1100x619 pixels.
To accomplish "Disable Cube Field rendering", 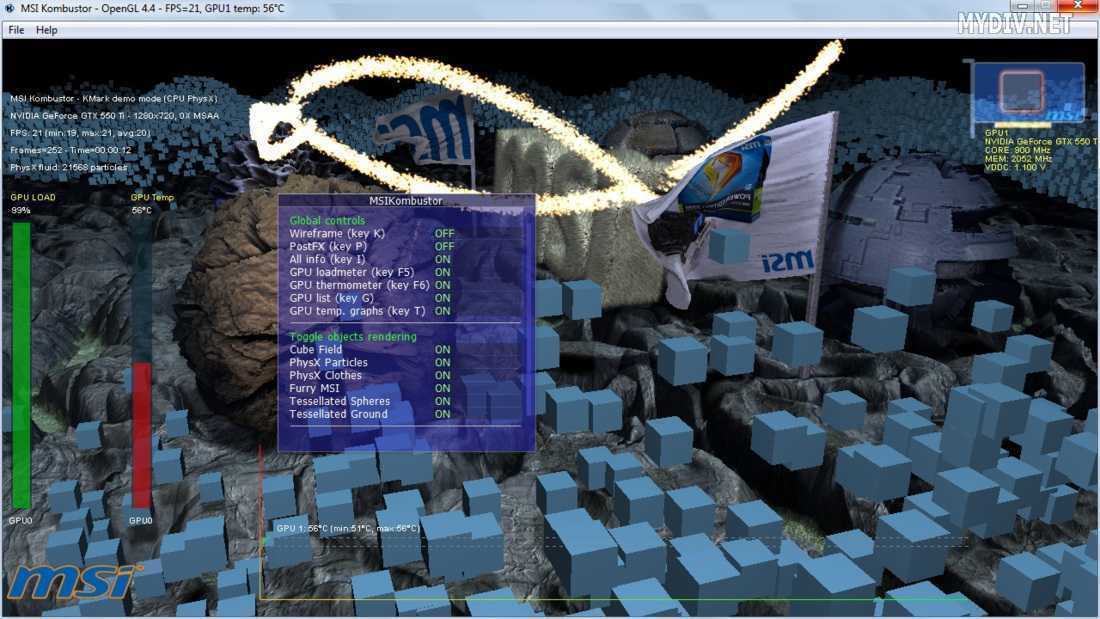I will pyautogui.click(x=442, y=350).
